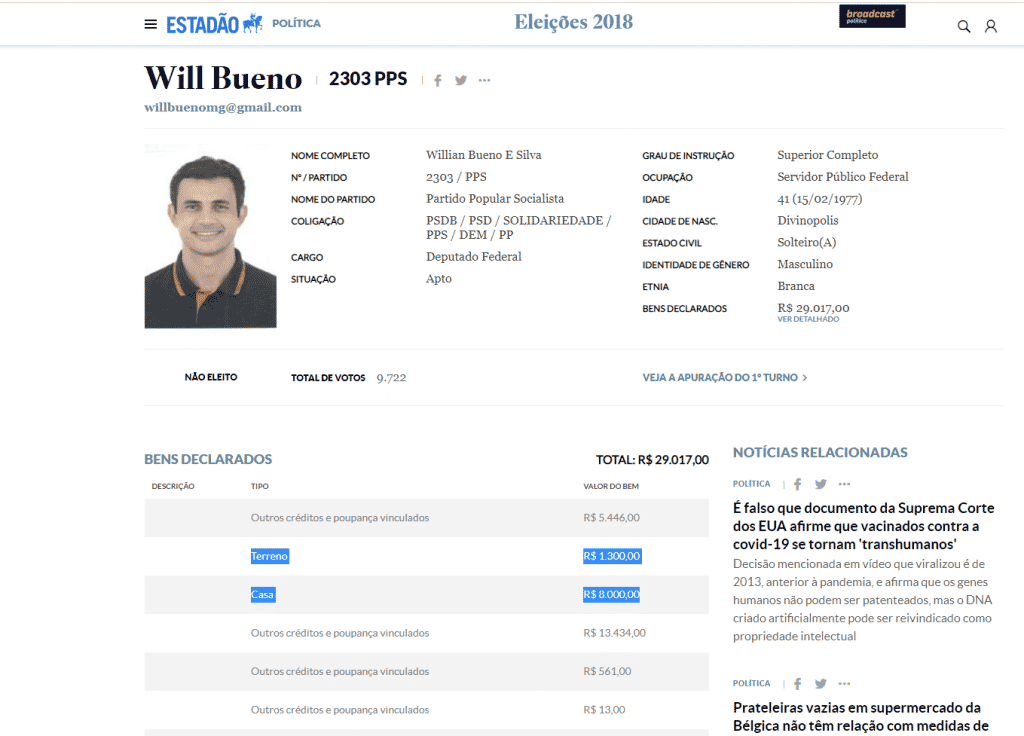Open the search magnifier icon
The width and height of the screenshot is (1024, 736).
click(x=963, y=26)
